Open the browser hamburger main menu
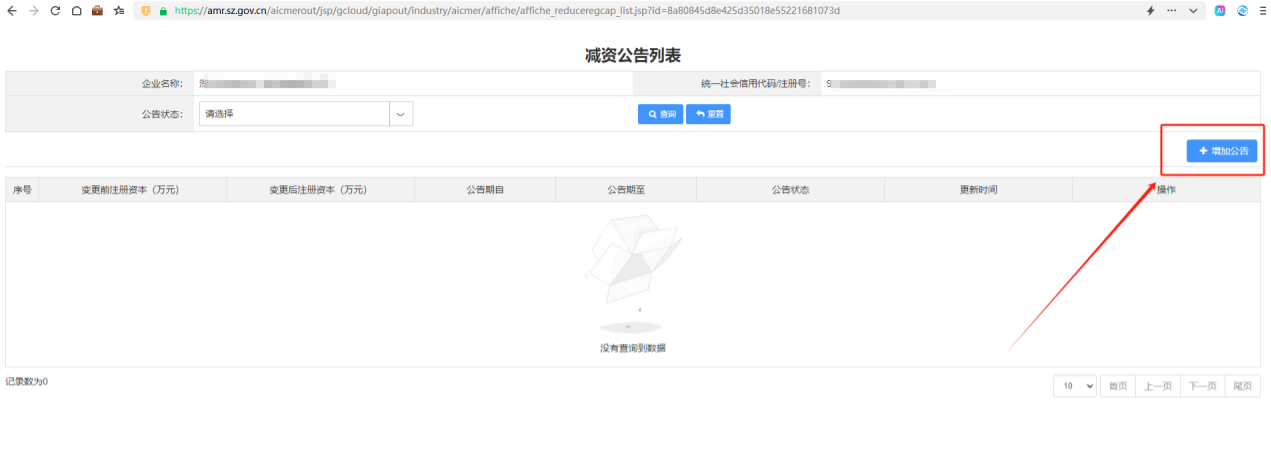 [1262, 10]
